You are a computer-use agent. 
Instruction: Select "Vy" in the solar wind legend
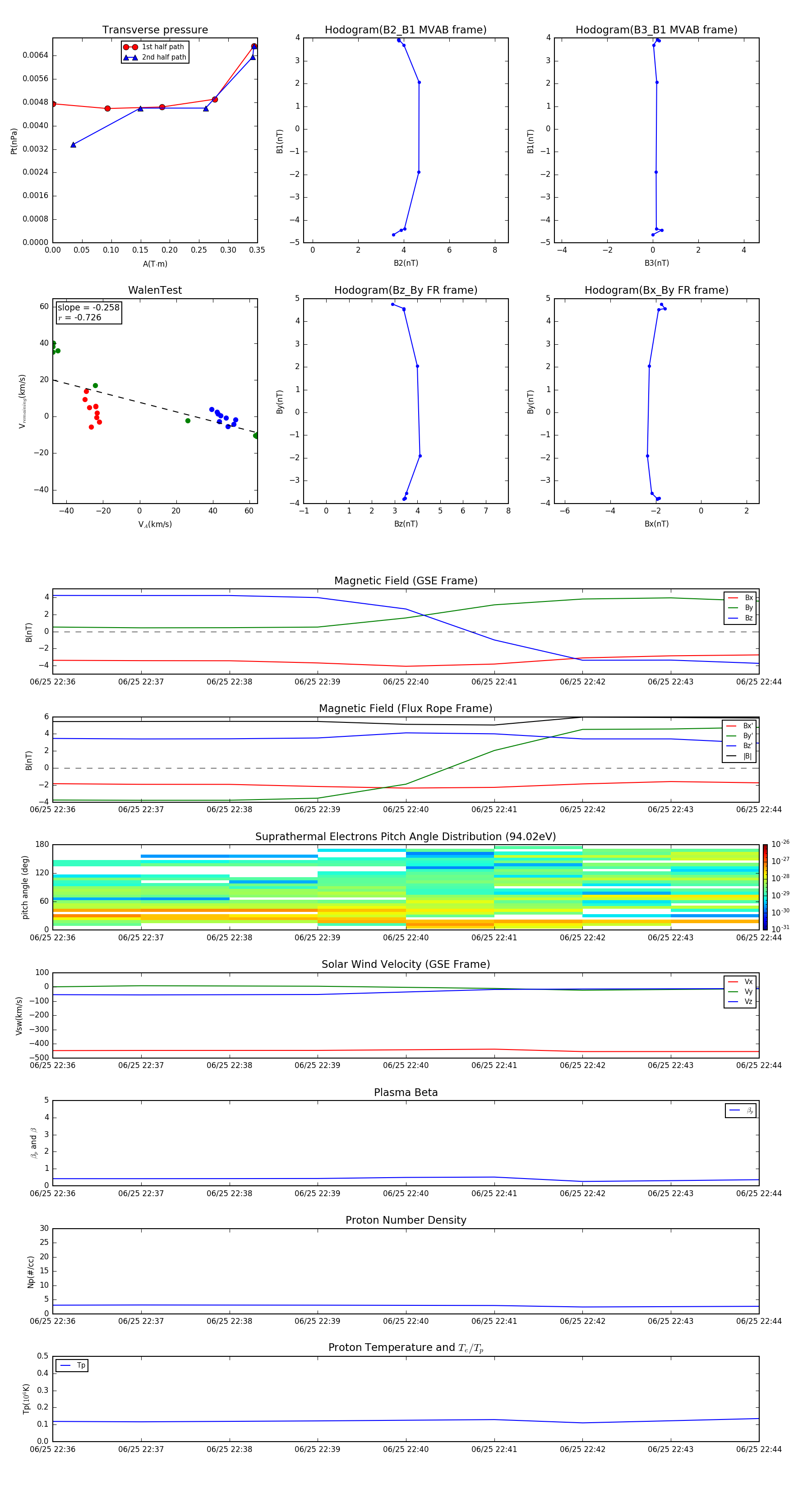pyautogui.click(x=740, y=992)
